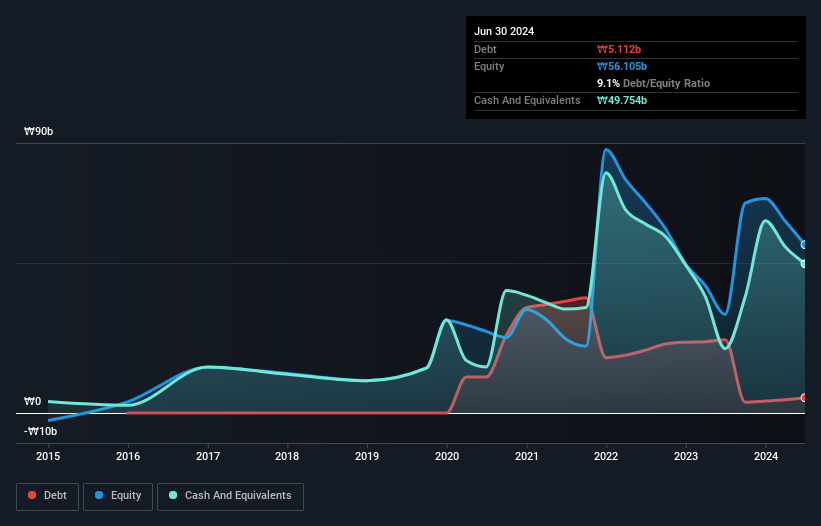
Task: Click the Equity row label in tooltip
Action: click(x=489, y=66)
